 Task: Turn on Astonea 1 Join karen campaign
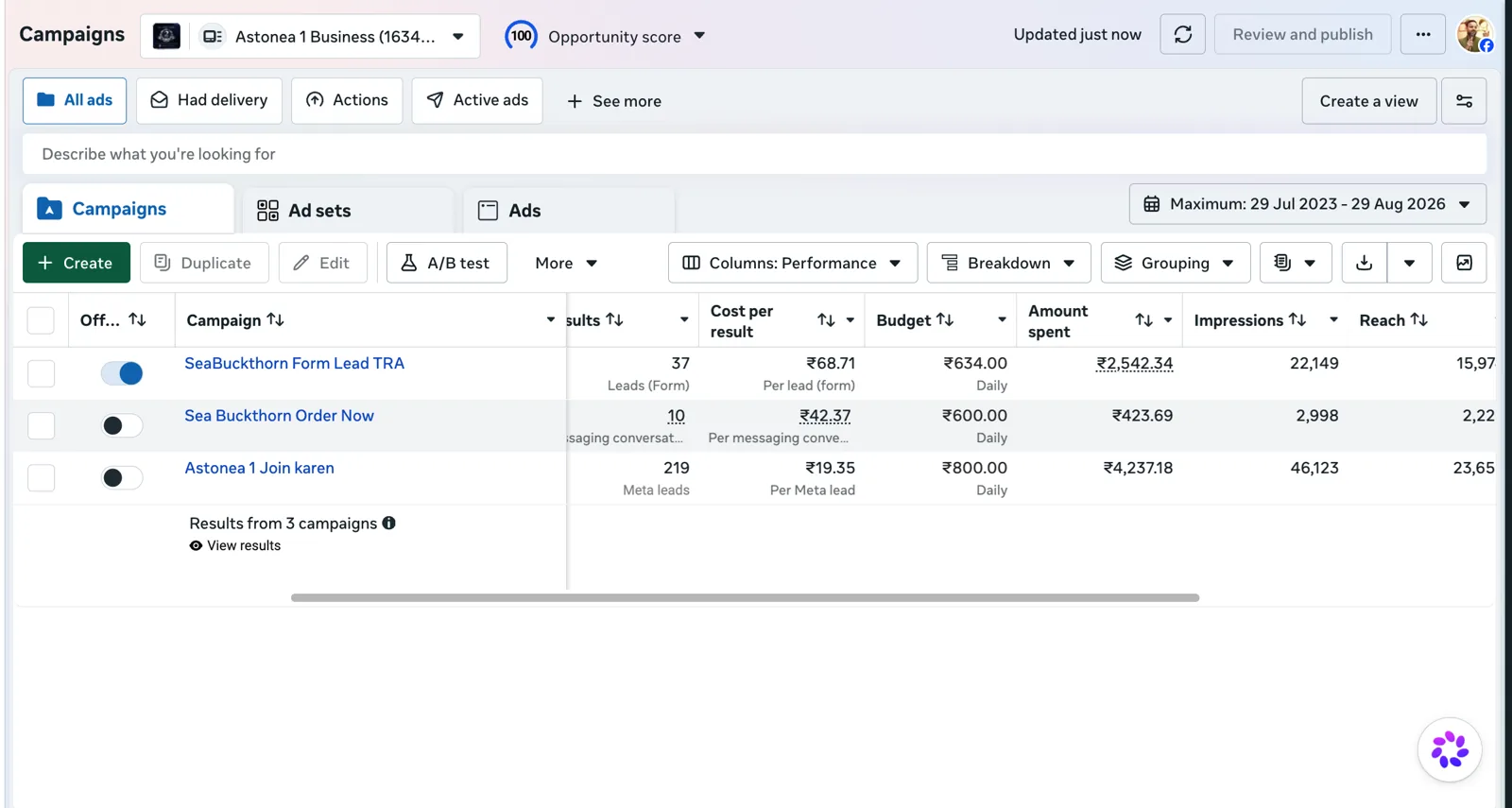[x=122, y=477]
